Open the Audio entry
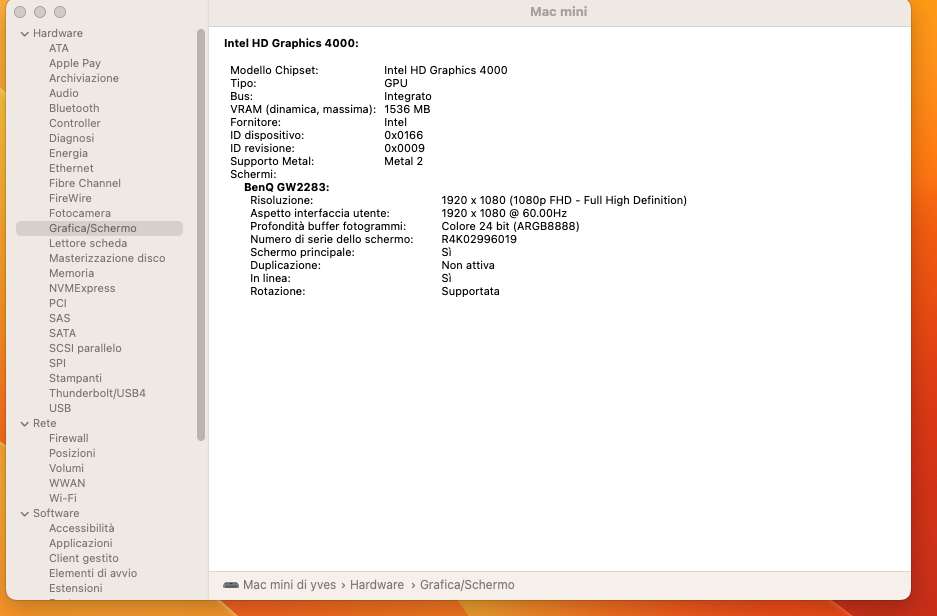This screenshot has width=937, height=616. (x=63, y=93)
